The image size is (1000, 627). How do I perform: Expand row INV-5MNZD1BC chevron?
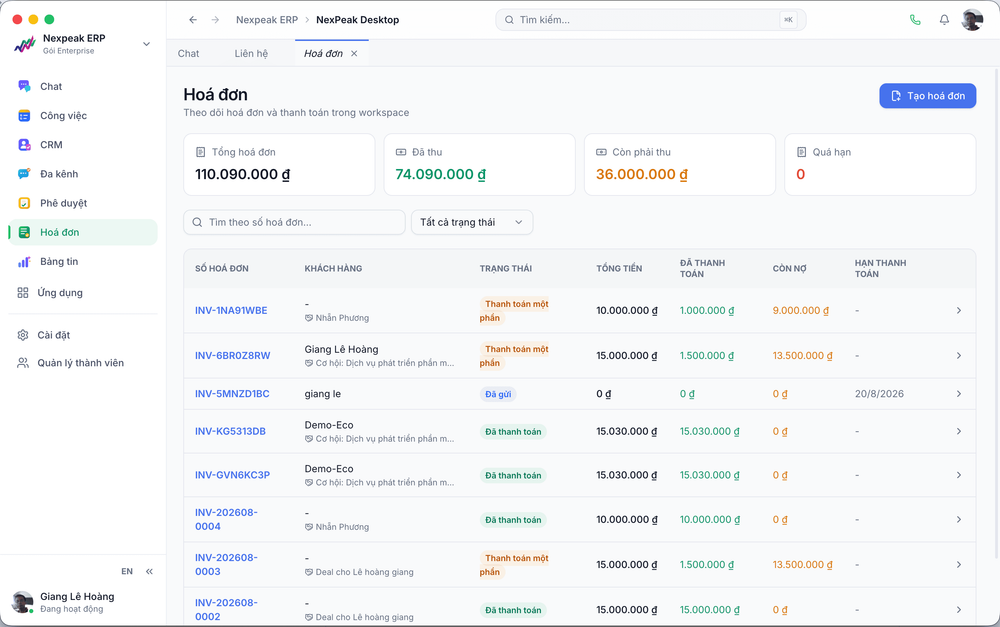[959, 394]
